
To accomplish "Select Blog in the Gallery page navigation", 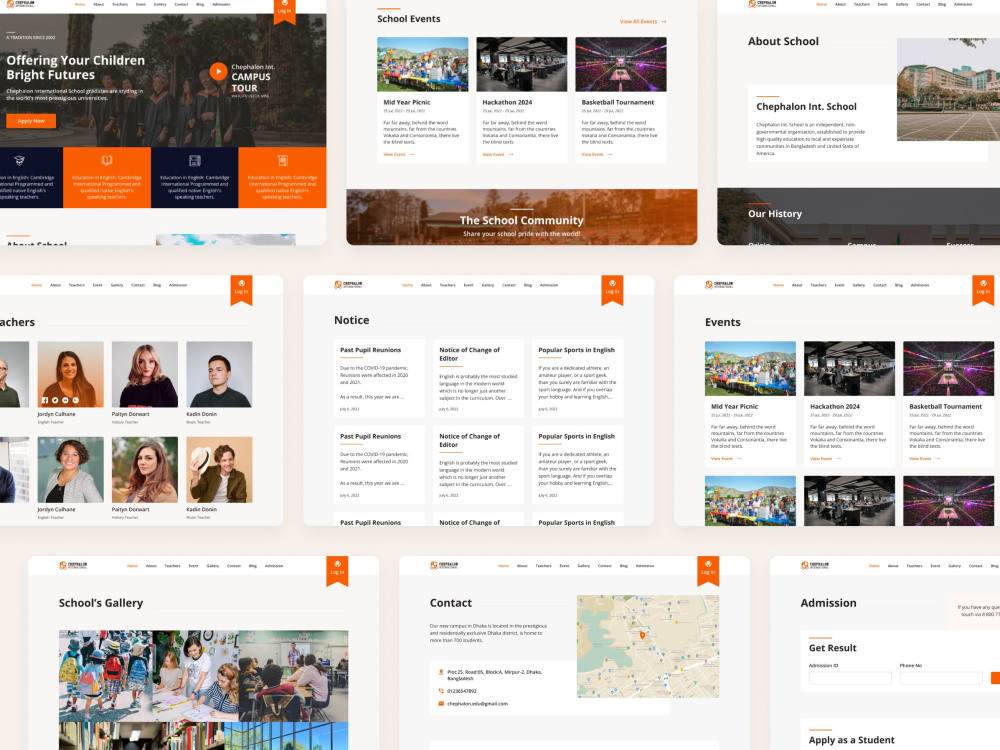I will [253, 566].
